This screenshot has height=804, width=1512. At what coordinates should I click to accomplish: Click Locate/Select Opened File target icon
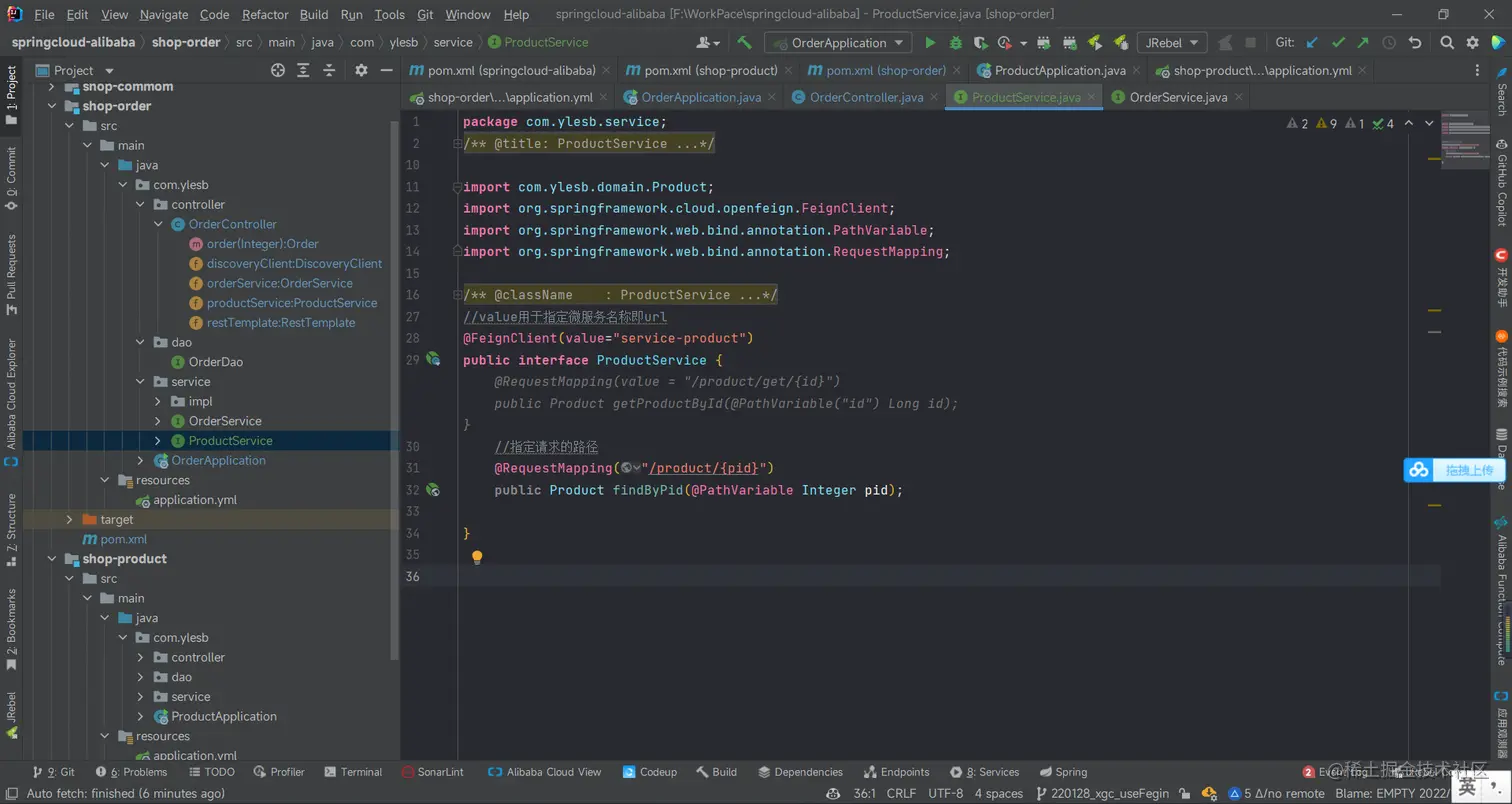278,70
